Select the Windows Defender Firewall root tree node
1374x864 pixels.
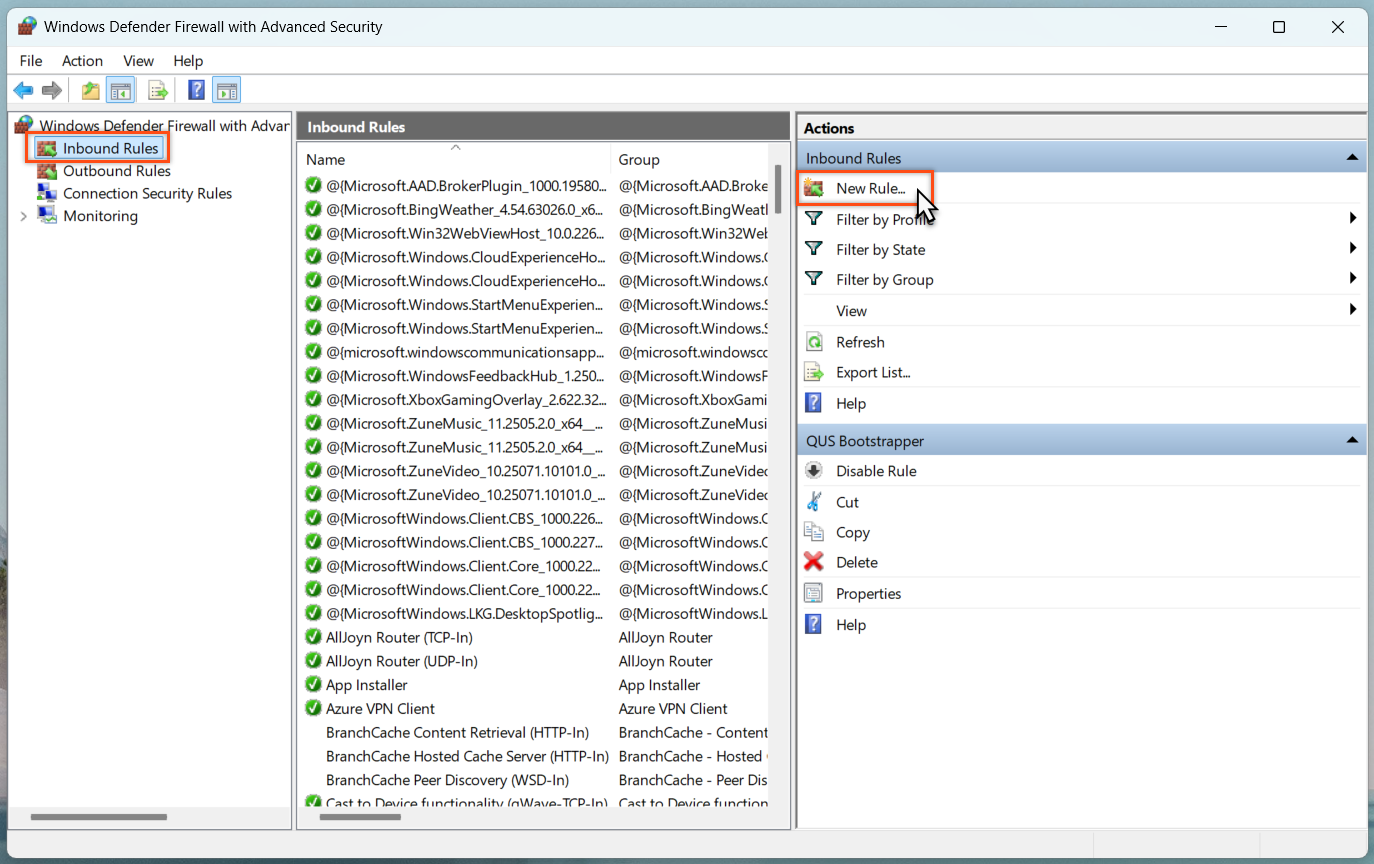click(165, 125)
